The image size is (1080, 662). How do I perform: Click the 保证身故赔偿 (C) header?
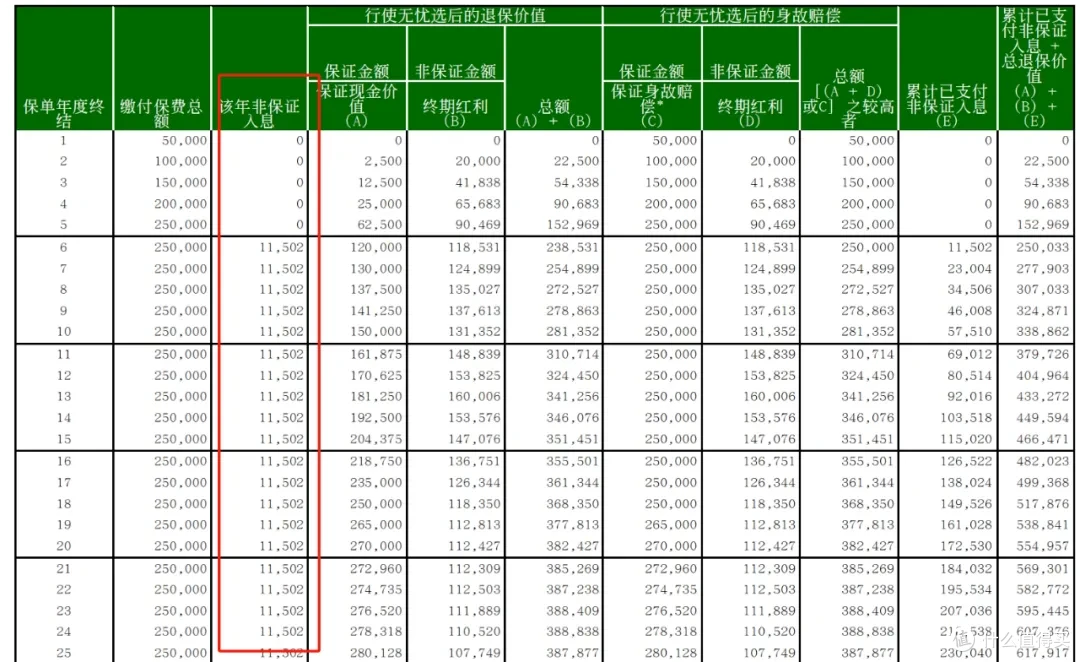coord(652,105)
